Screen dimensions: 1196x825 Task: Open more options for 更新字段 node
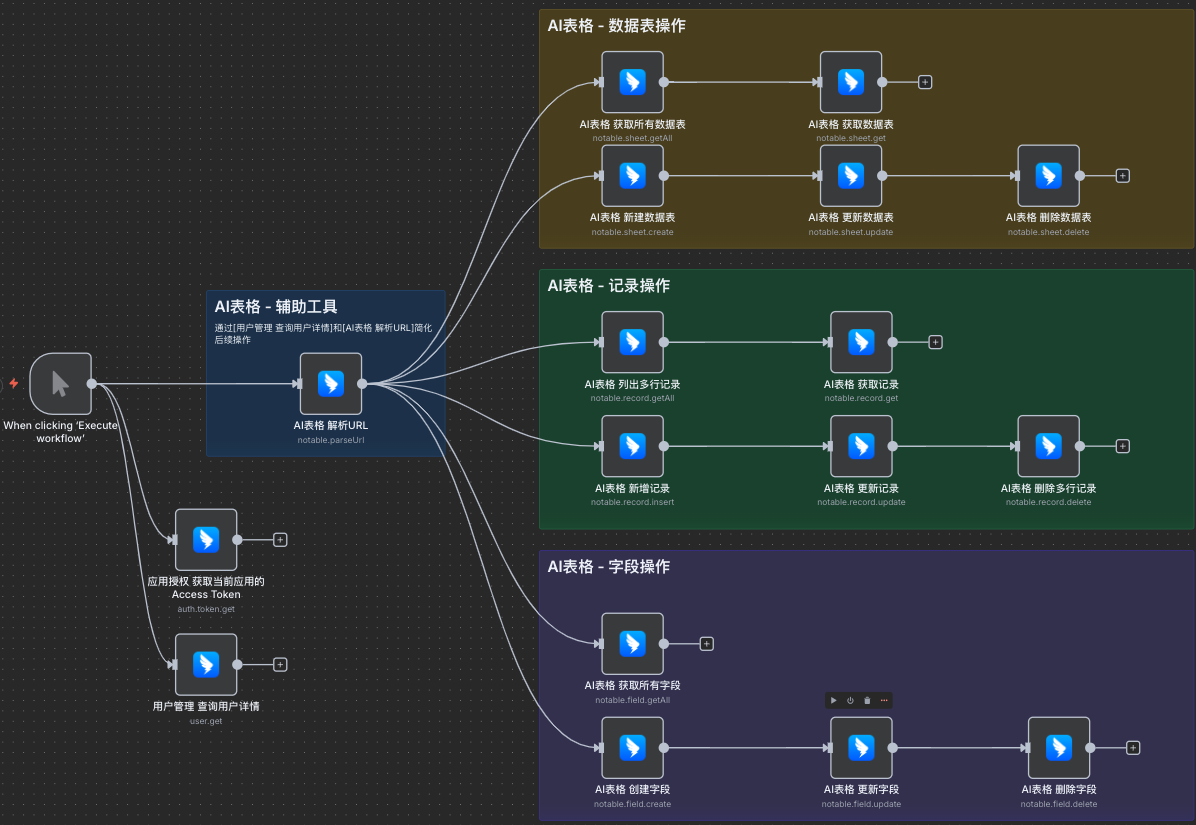pos(884,700)
